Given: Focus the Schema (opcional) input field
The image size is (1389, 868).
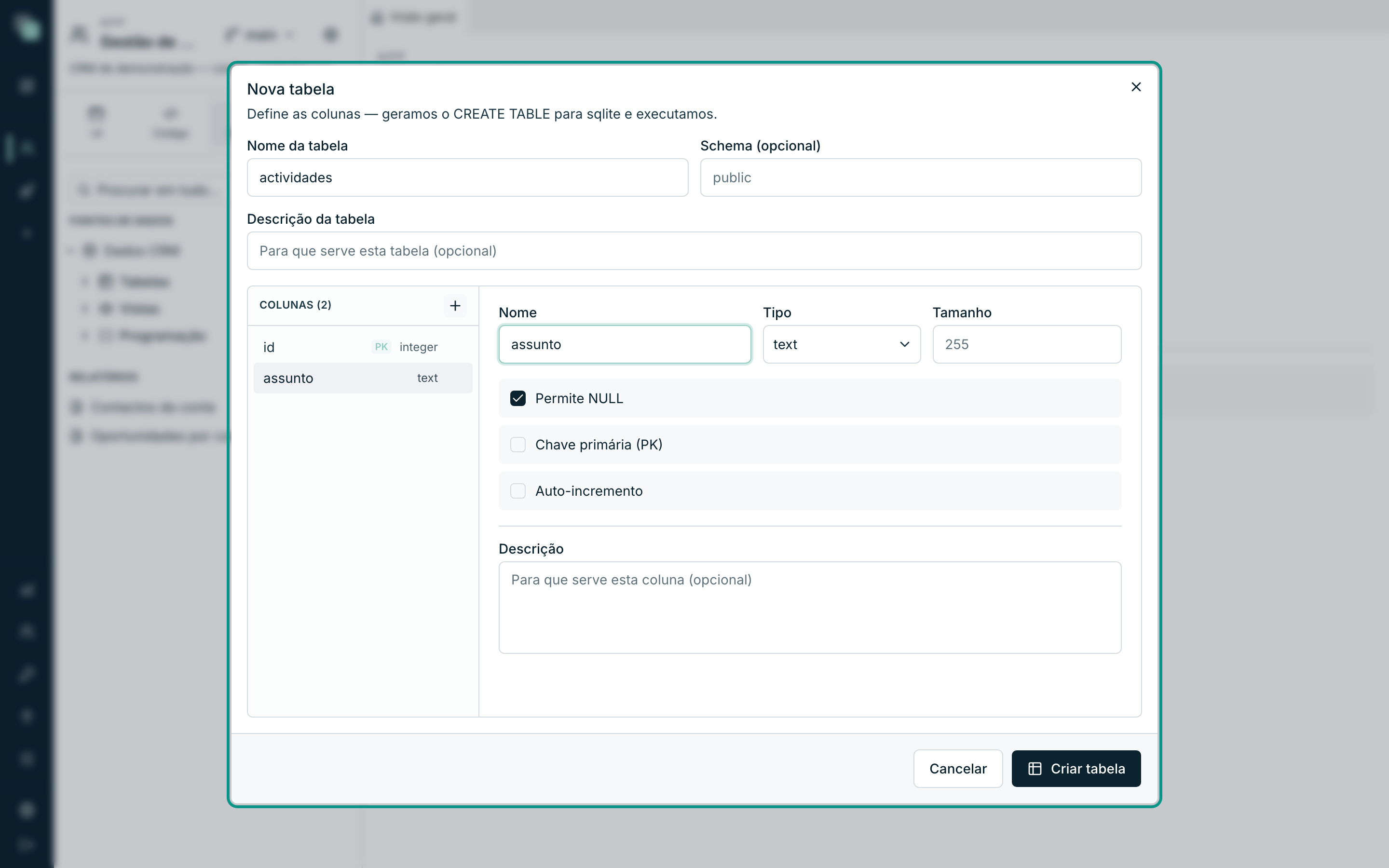Looking at the screenshot, I should coord(921,177).
